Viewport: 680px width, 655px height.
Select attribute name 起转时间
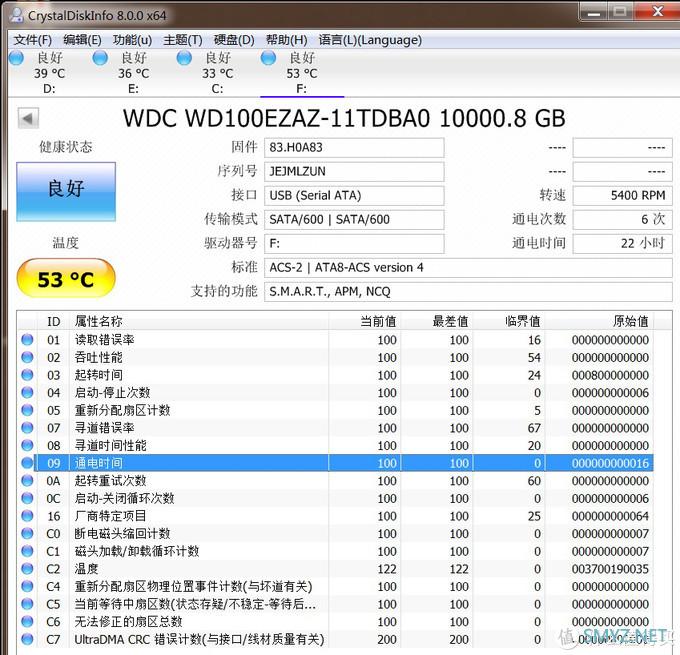click(x=98, y=375)
